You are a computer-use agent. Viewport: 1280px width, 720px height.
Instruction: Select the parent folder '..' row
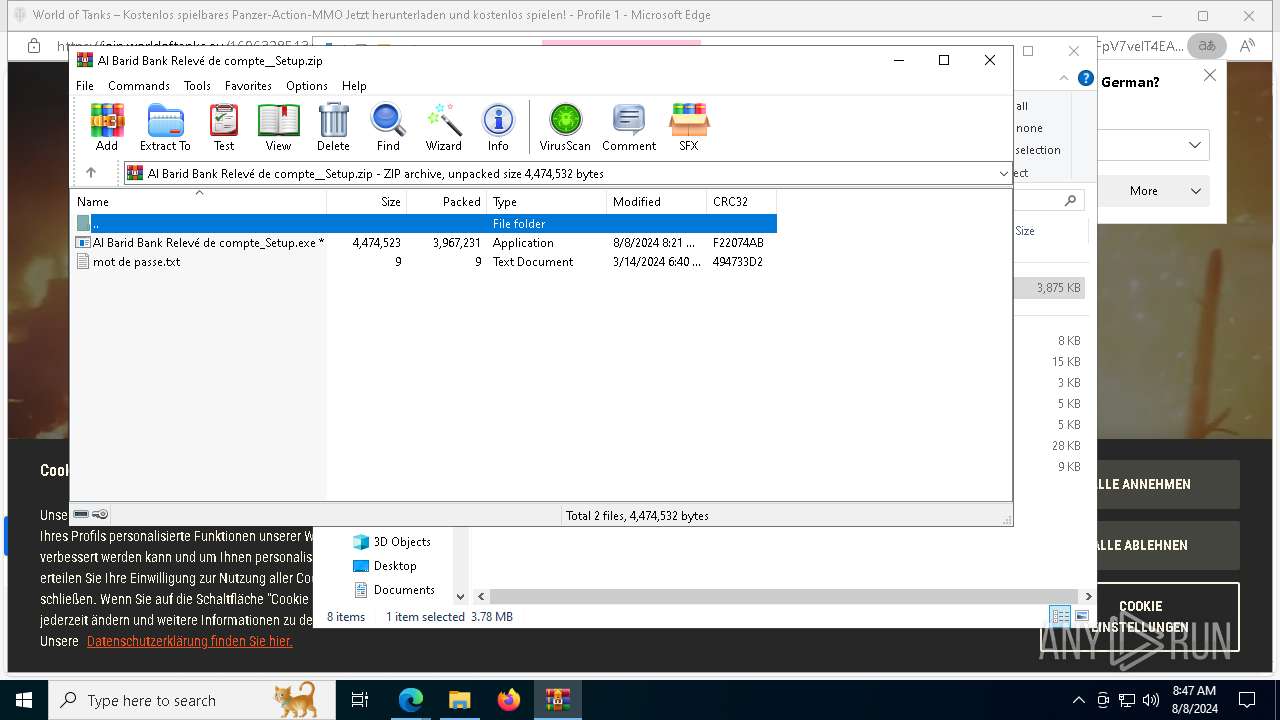click(425, 223)
